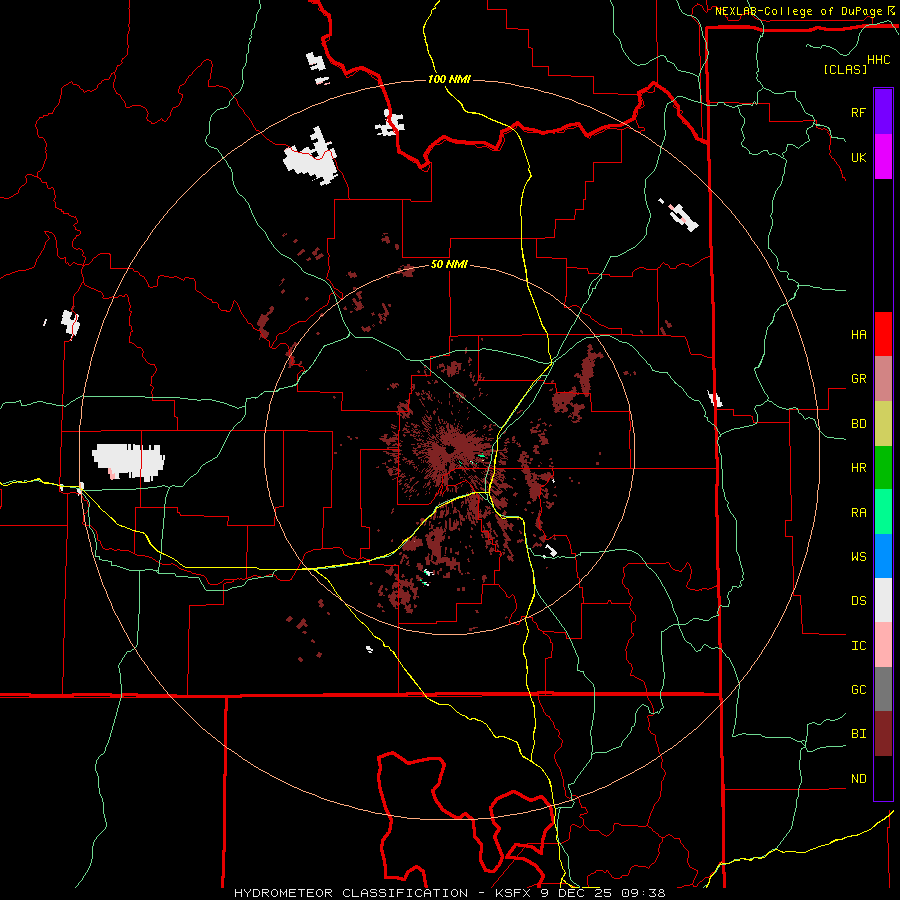Click the BD legend label
This screenshot has width=900, height=900.
coord(858,424)
